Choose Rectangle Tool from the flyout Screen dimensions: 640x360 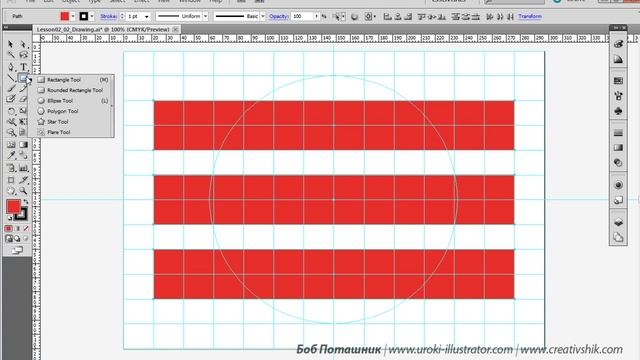[73, 80]
